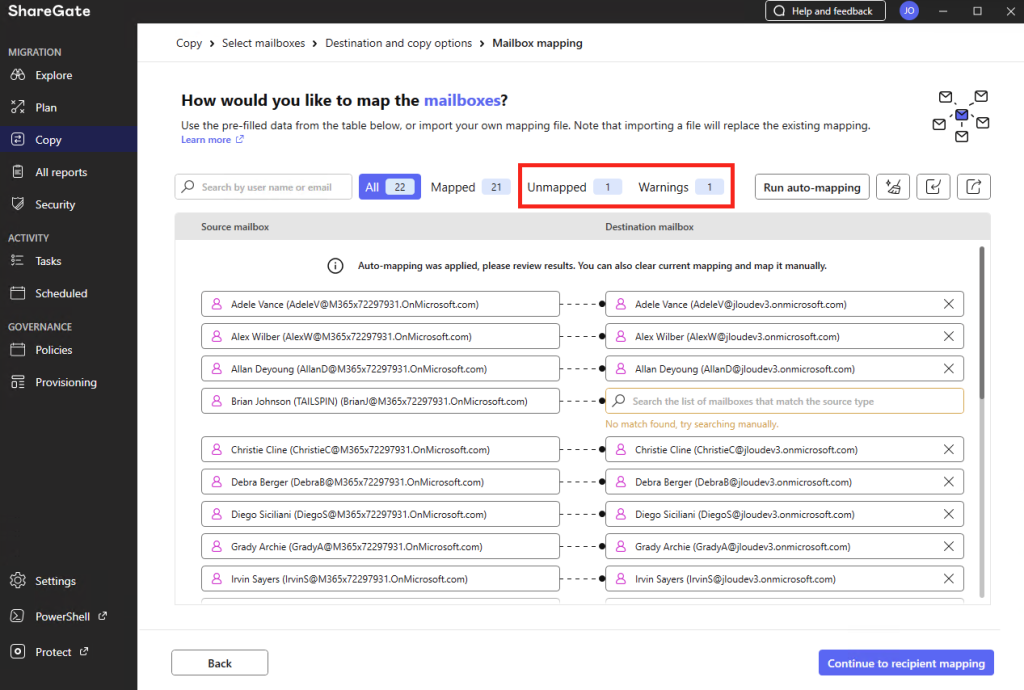Viewport: 1024px width, 690px height.
Task: Select Copy in the sidebar
Action: coord(48,140)
